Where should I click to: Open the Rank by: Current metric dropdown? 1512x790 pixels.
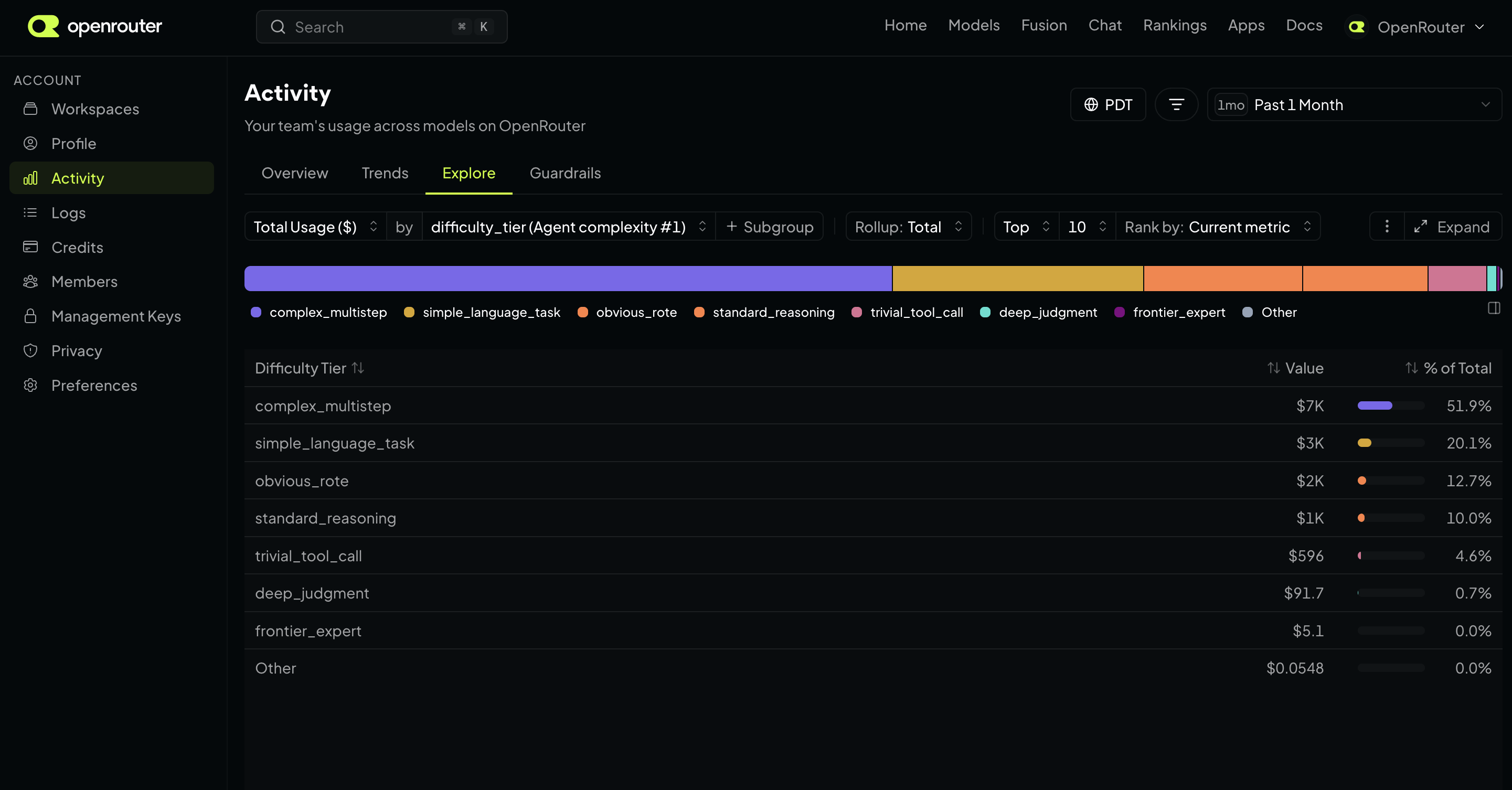coord(1218,227)
